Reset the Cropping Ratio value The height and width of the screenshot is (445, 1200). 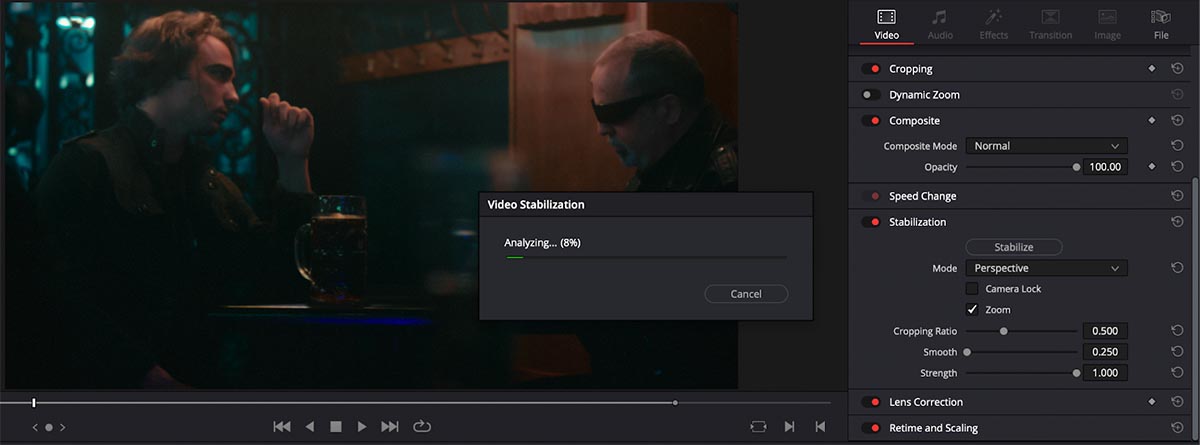tap(1177, 331)
